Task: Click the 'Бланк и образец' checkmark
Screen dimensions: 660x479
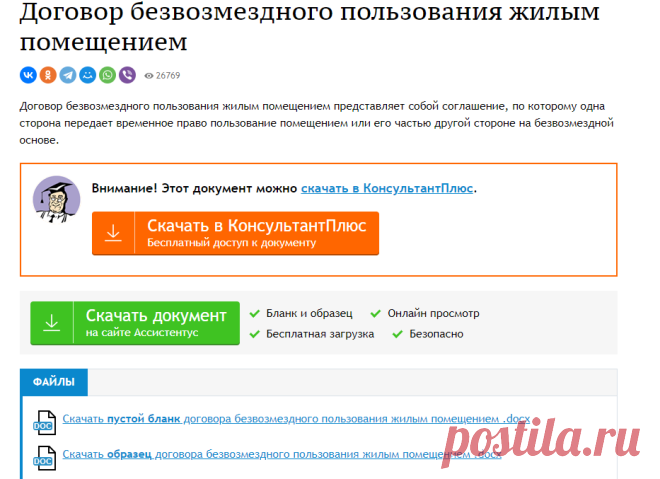Action: [x=255, y=314]
